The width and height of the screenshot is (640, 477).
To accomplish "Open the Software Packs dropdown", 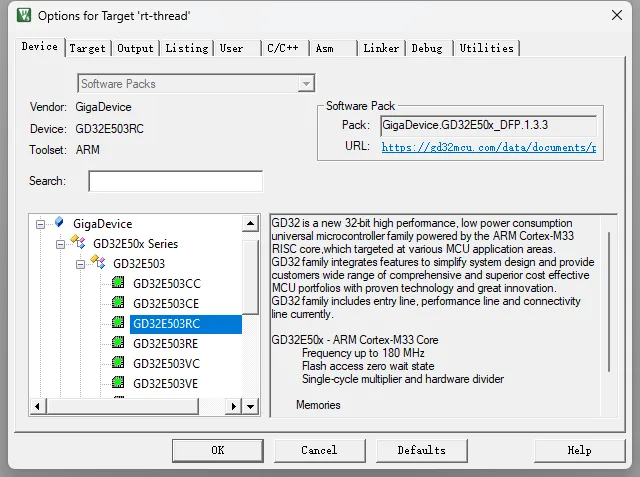I will click(306, 84).
